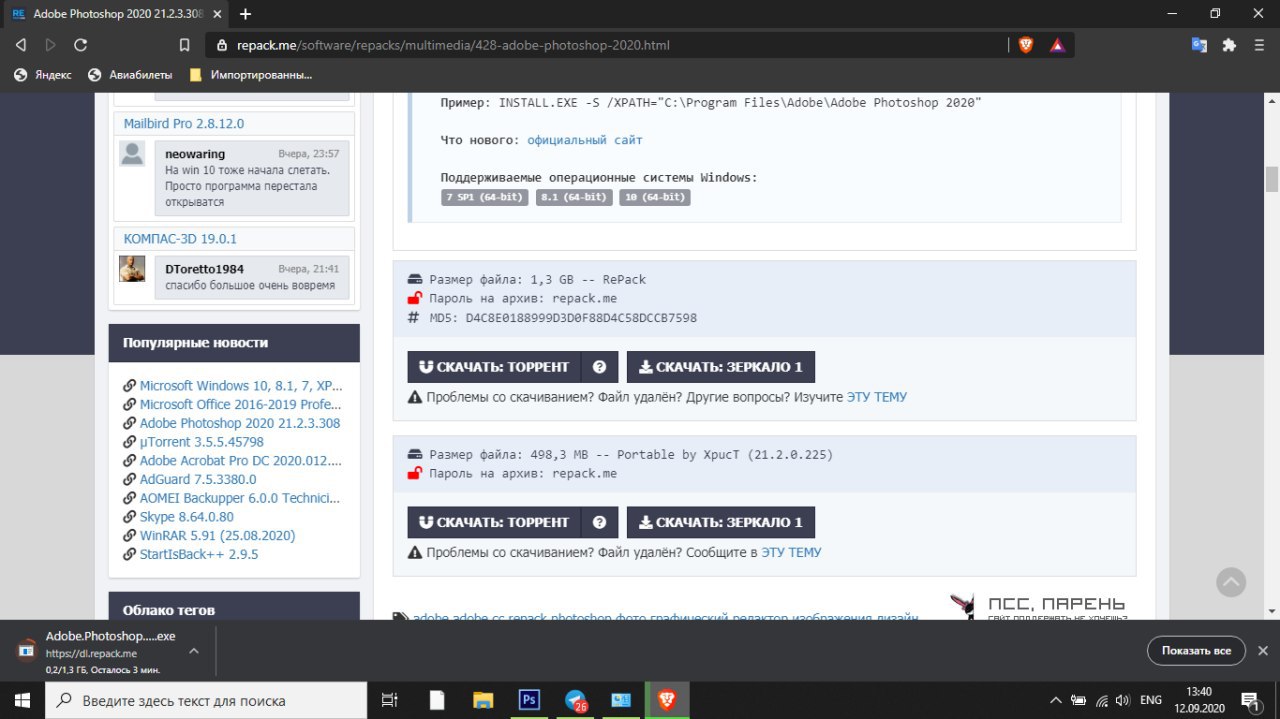Click the Показать все downloads button
Viewport: 1280px width, 719px height.
(1196, 650)
